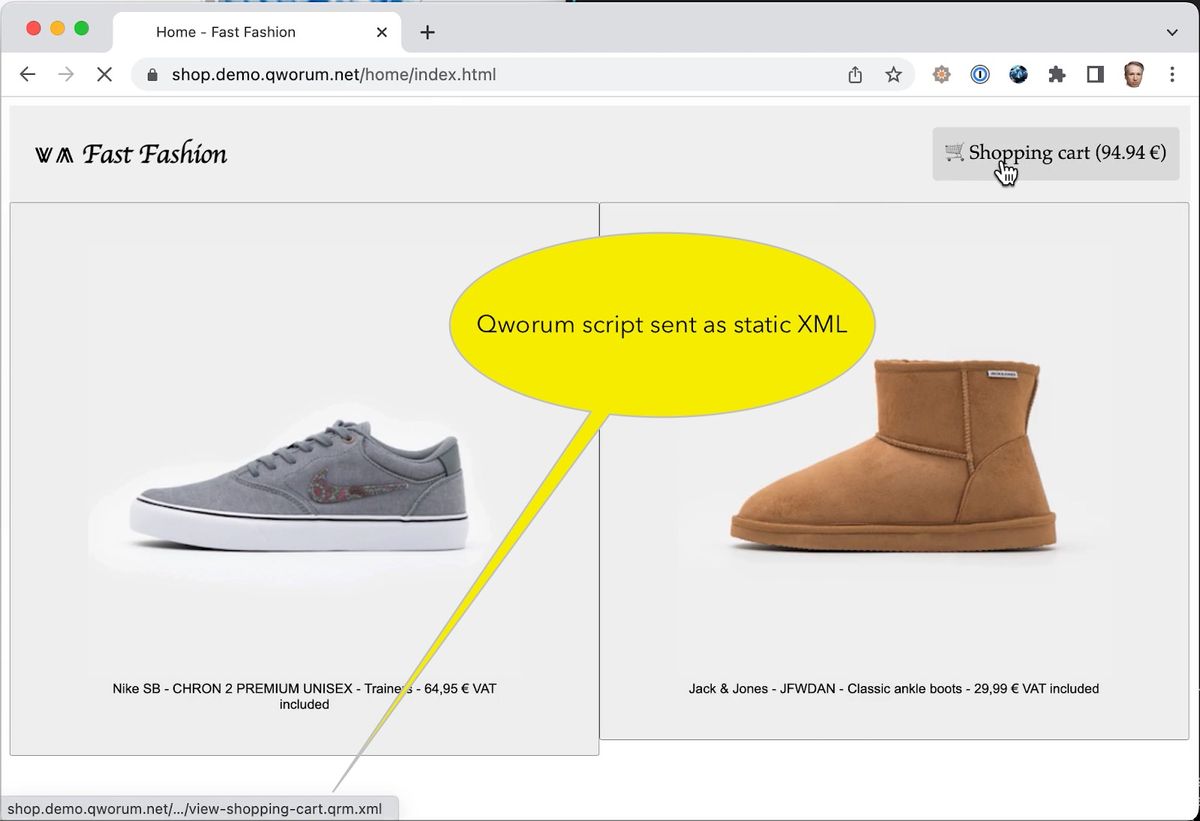This screenshot has width=1200, height=821.
Task: Expand the tab search dropdown
Action: [x=1172, y=32]
